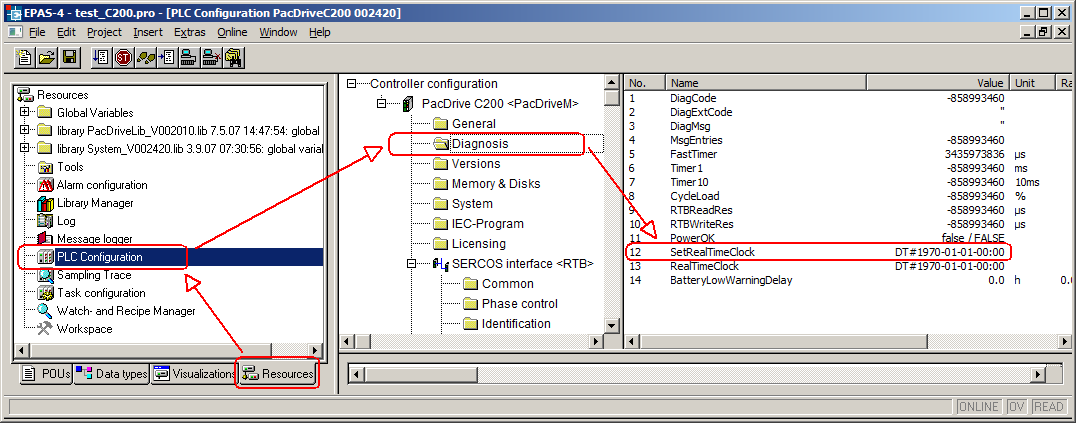Viewport: 1076px width, 423px height.
Task: Switch to the Data types tab
Action: pyautogui.click(x=111, y=374)
